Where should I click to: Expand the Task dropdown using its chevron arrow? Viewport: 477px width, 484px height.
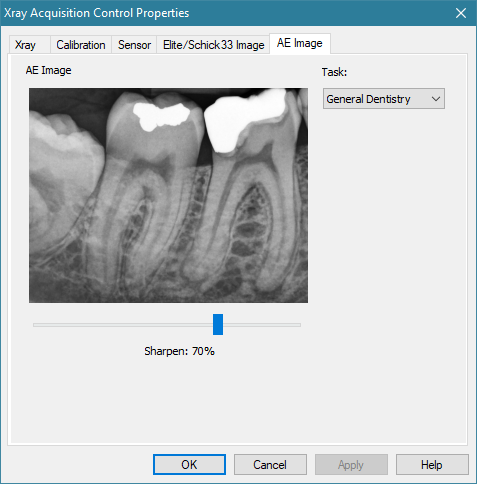point(436,99)
